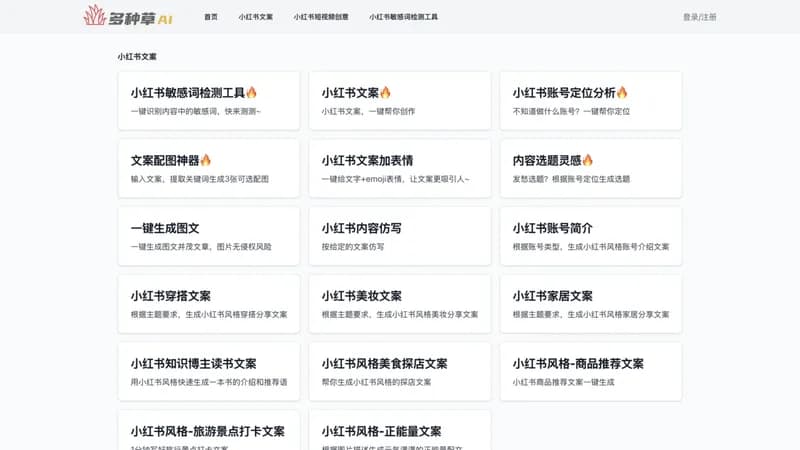Click the 多种草 AI logo
800x450 pixels.
128,16
